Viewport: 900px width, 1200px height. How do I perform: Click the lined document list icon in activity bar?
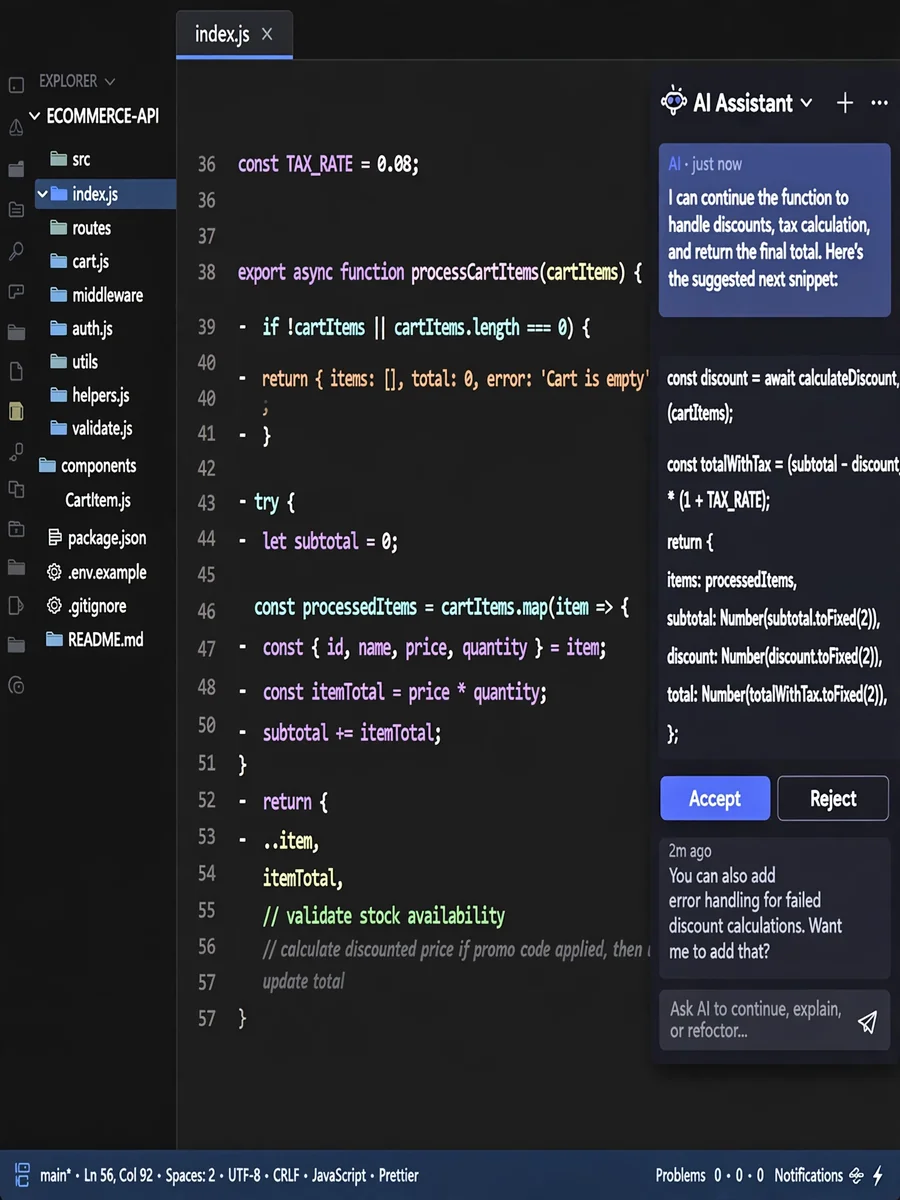pos(16,210)
